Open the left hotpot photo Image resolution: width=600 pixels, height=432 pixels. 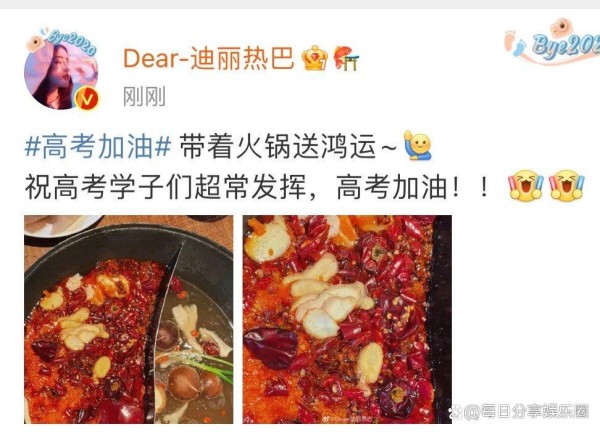point(129,319)
